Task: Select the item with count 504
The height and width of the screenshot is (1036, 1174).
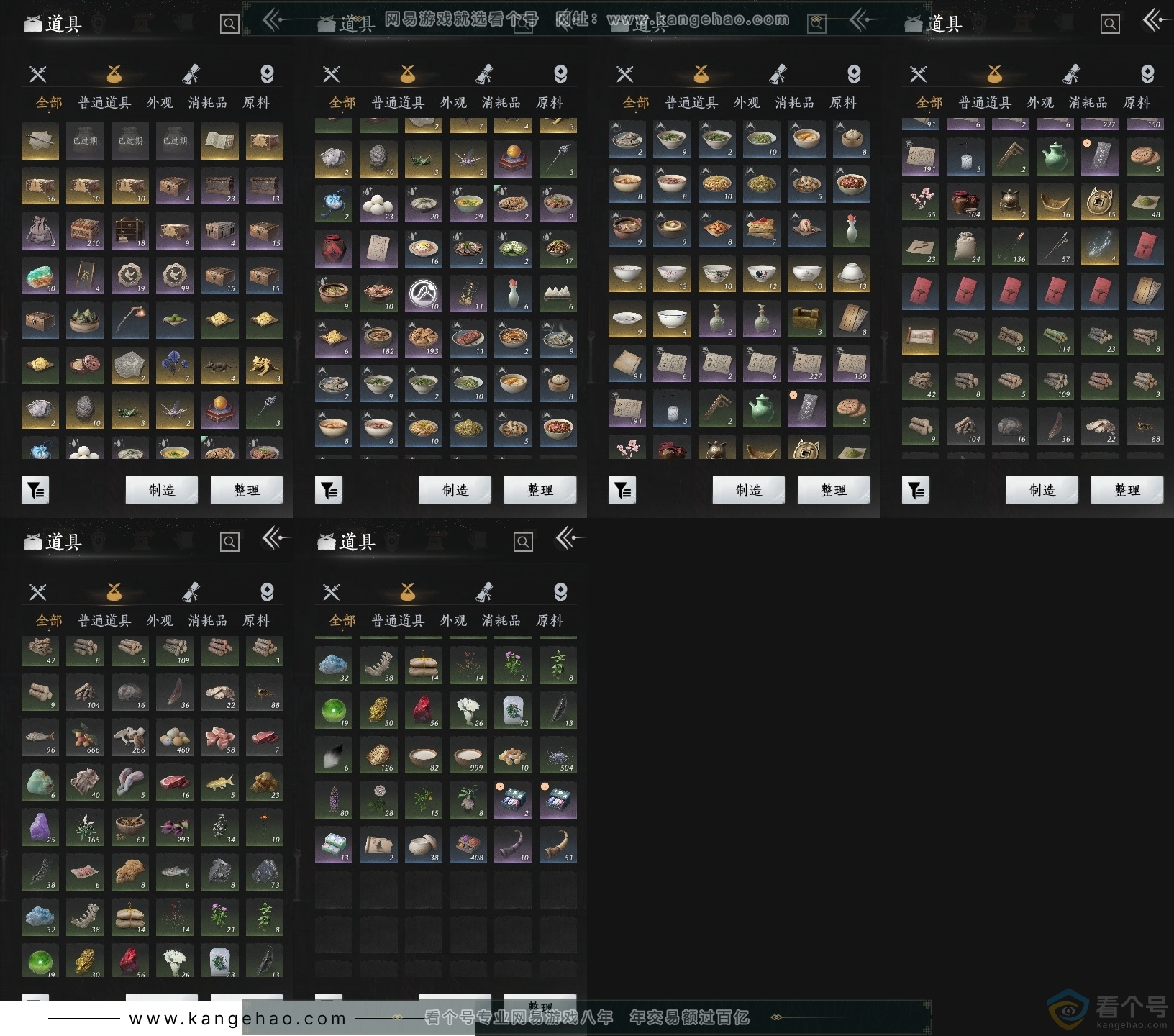Action: [x=558, y=755]
